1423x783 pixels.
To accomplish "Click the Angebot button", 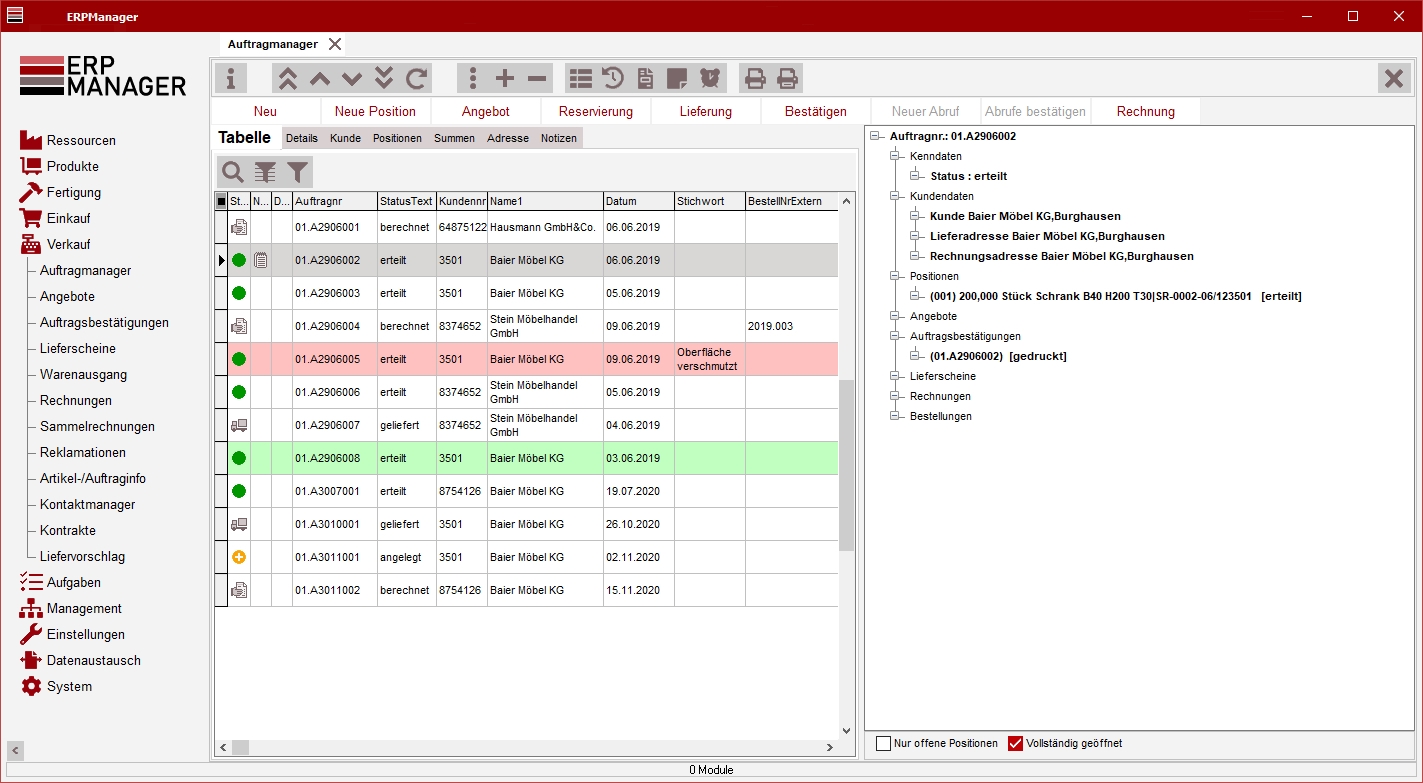I will [x=485, y=111].
